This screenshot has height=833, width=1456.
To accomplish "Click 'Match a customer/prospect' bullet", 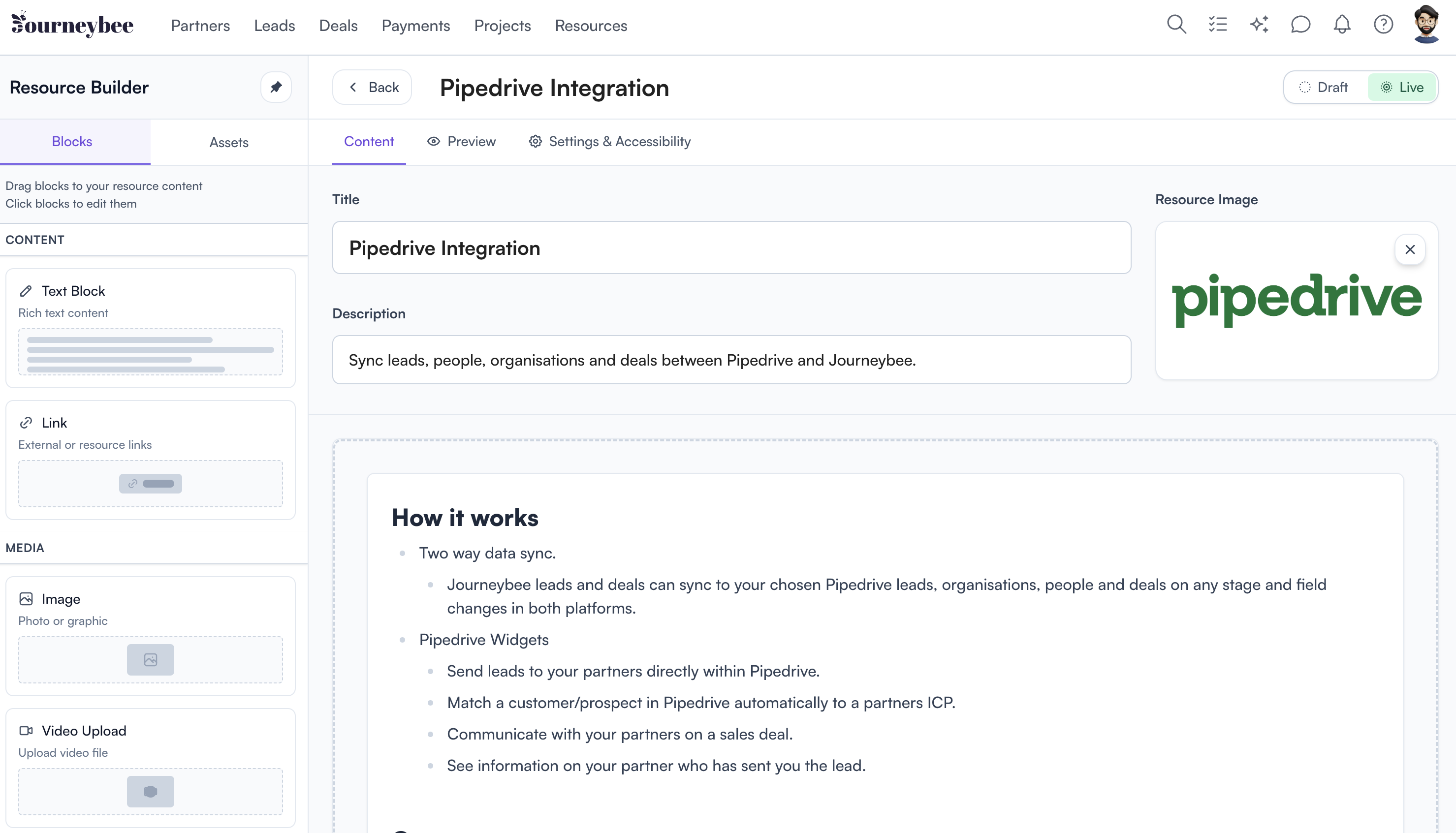I will (x=701, y=702).
